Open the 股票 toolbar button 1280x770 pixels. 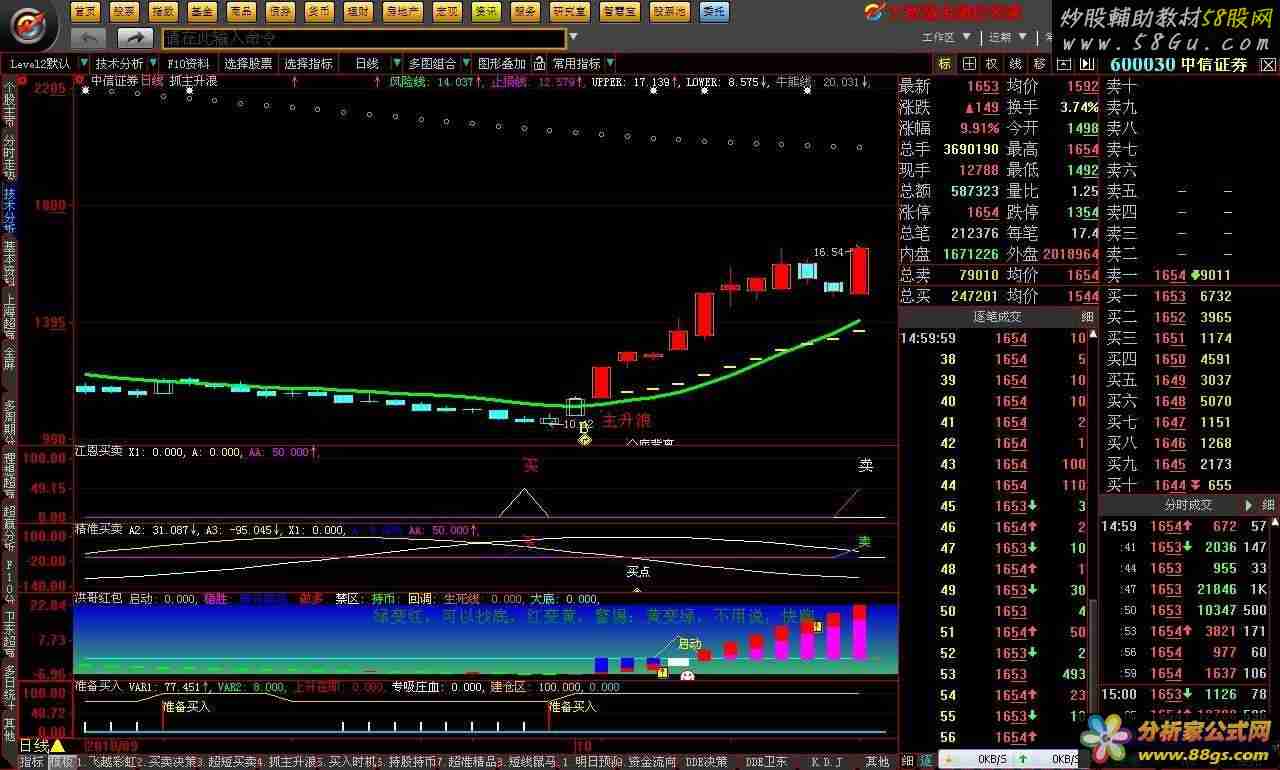coord(125,12)
